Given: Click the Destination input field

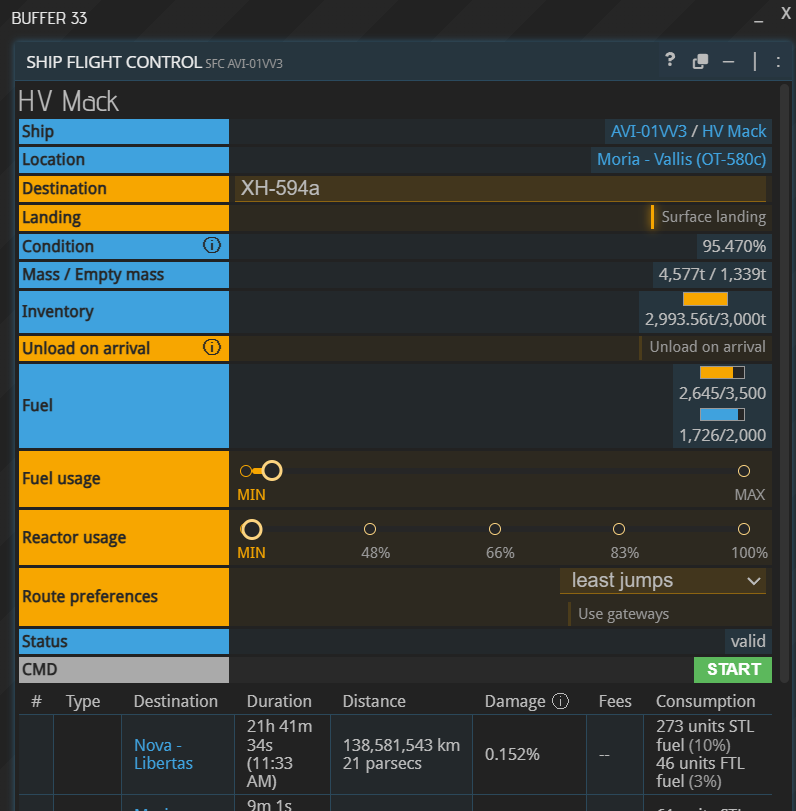Looking at the screenshot, I should coord(500,188).
